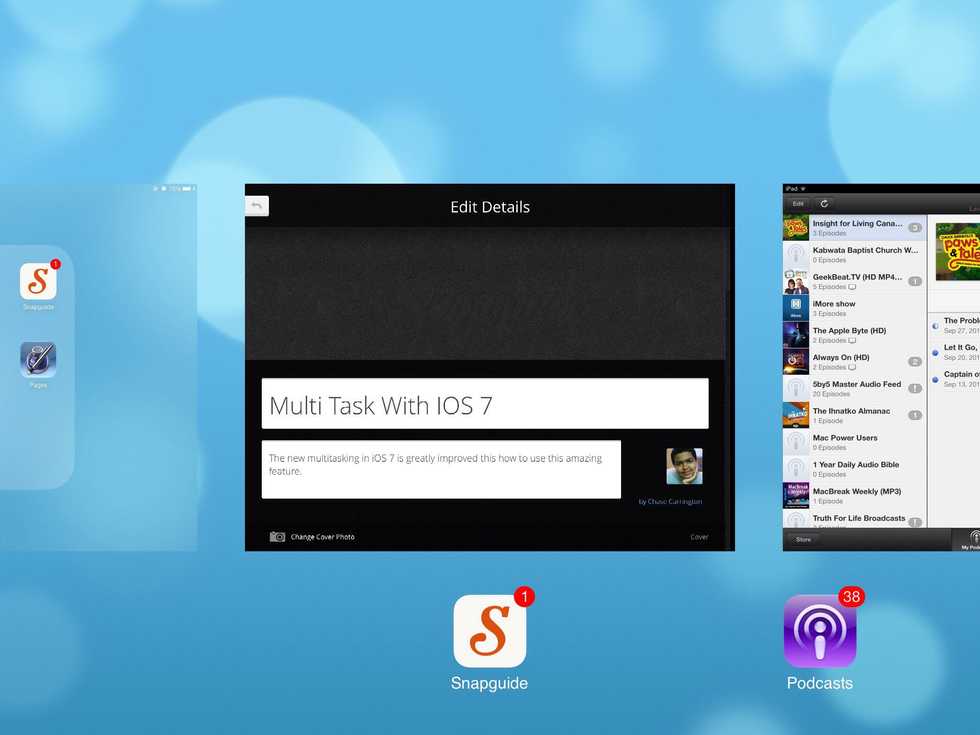
Task: Tap the author profile photo
Action: [684, 466]
